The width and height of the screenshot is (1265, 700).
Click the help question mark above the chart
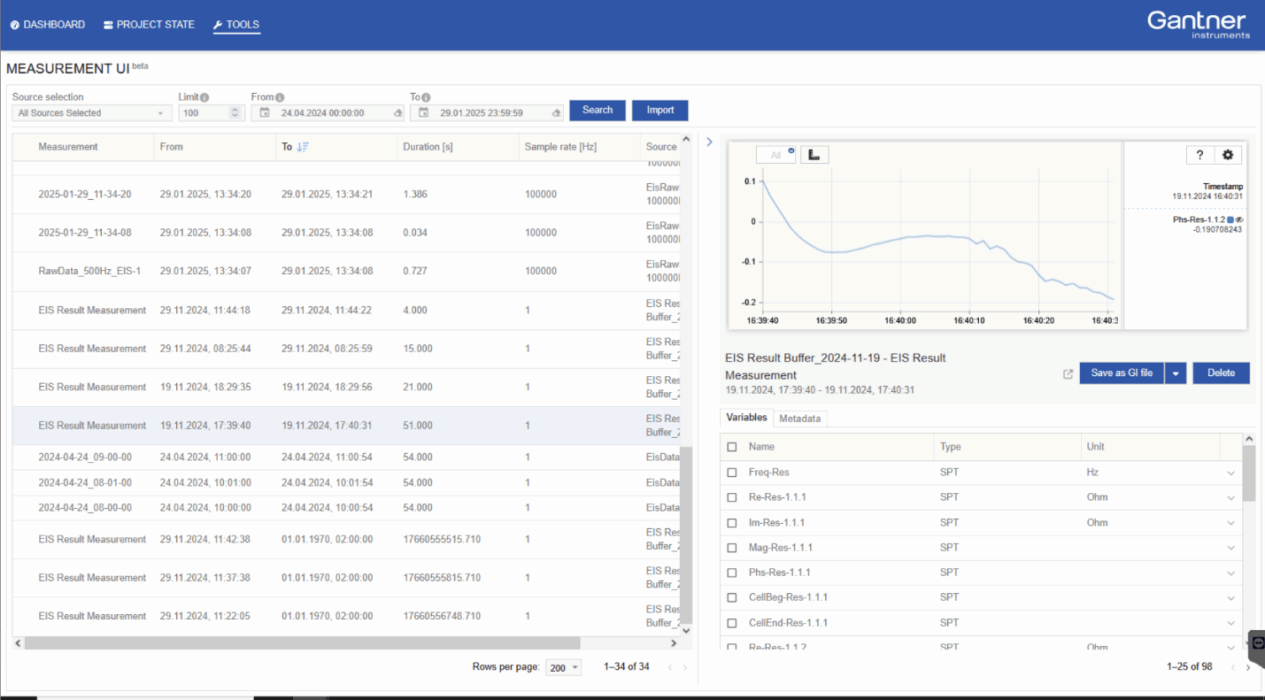click(x=1199, y=154)
